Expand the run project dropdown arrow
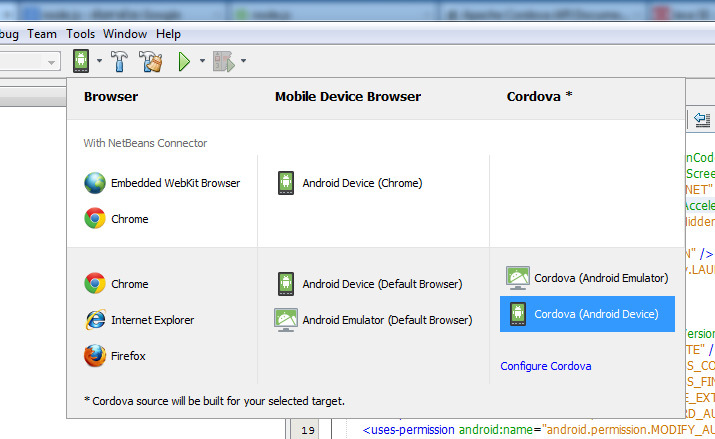 point(202,62)
